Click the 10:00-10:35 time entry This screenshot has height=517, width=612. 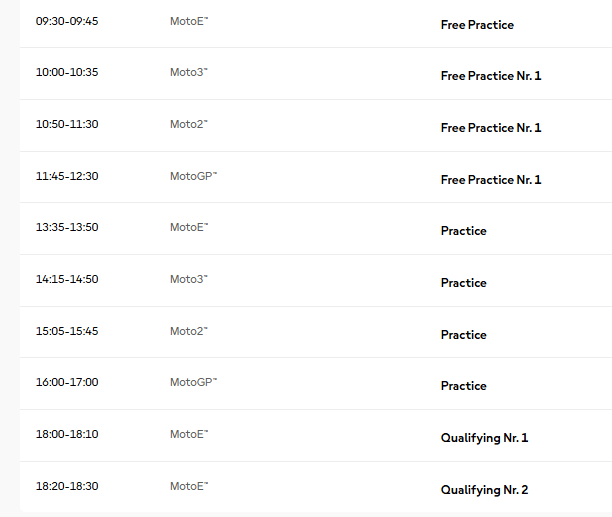click(67, 72)
